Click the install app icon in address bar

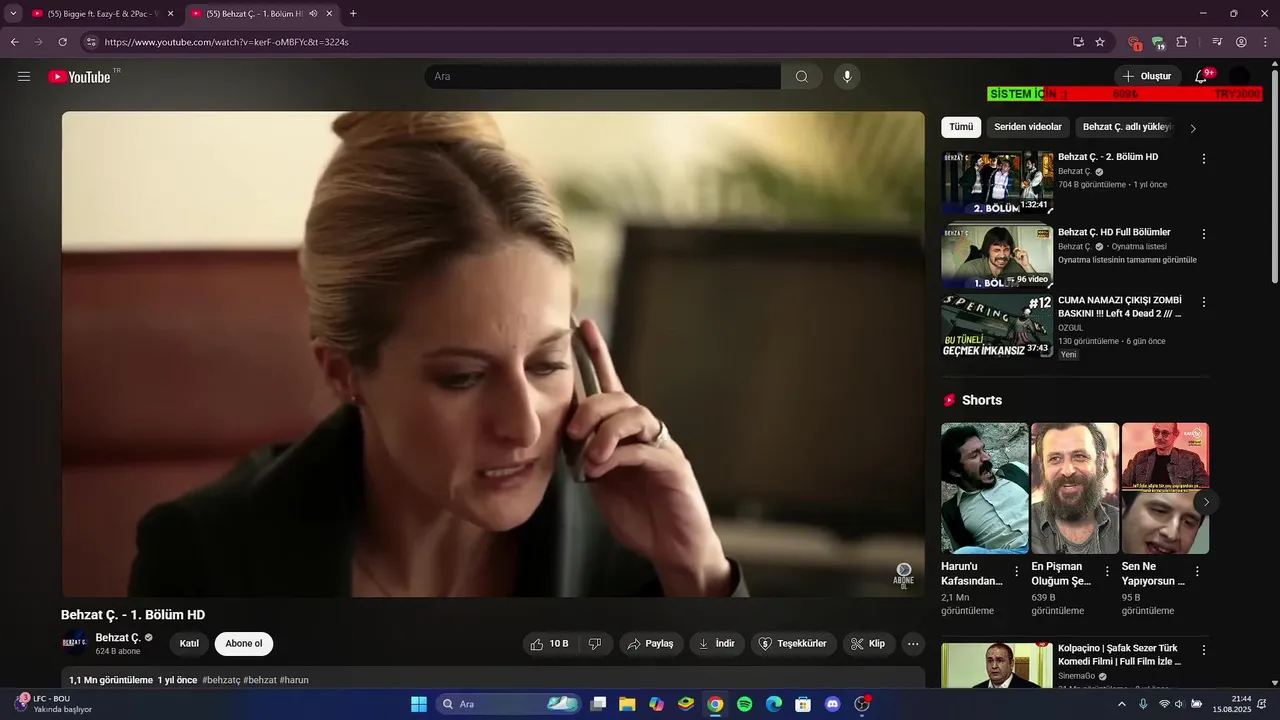tap(1078, 42)
